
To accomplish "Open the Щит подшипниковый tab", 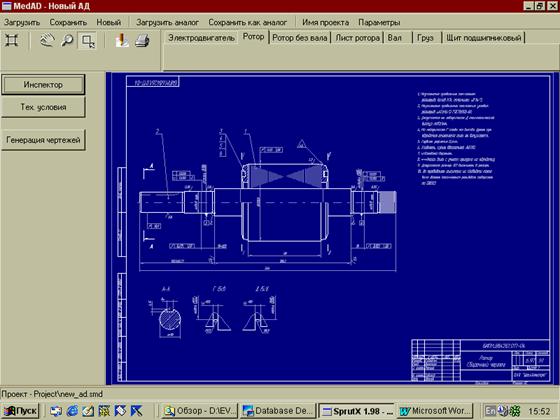I will [x=484, y=38].
